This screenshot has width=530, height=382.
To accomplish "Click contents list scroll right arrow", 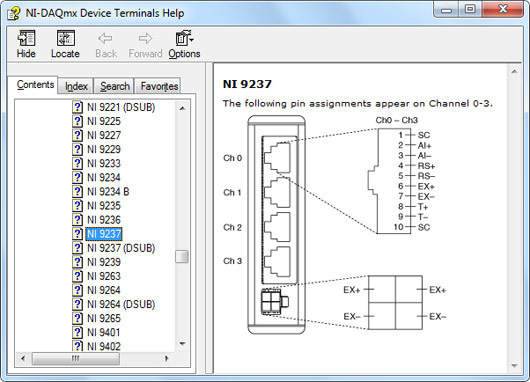I will (x=167, y=358).
